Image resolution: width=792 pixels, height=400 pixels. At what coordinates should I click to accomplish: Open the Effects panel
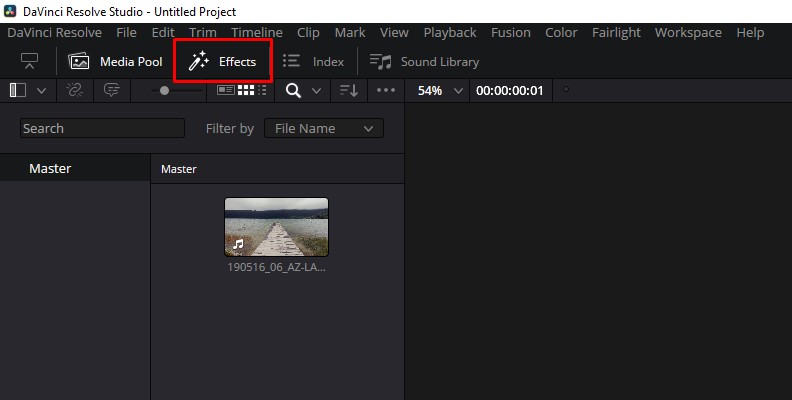[223, 61]
